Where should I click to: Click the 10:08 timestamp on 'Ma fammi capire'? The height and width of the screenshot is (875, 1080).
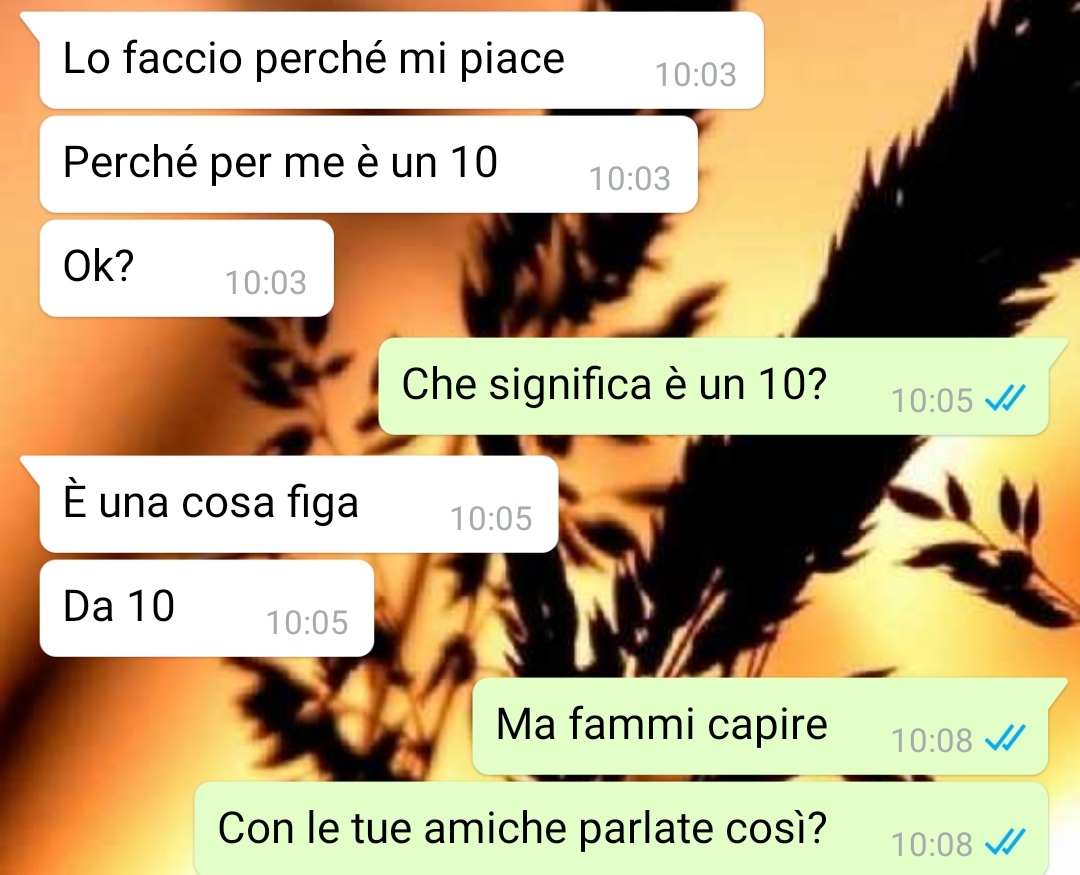932,740
